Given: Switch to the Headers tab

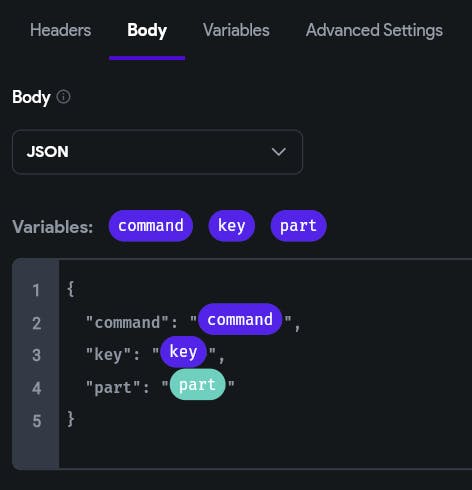Looking at the screenshot, I should (60, 30).
